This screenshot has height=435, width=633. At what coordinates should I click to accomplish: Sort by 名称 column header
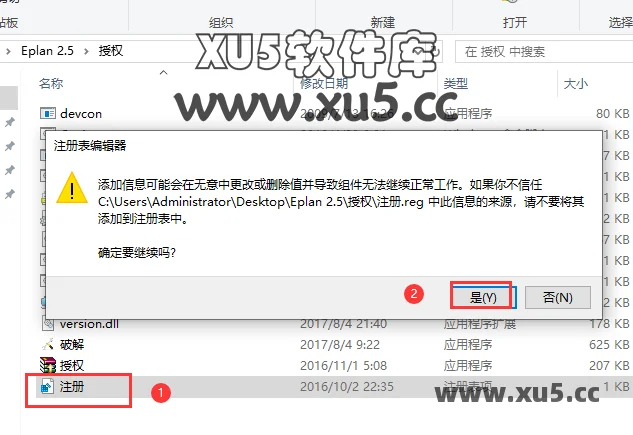(51, 84)
